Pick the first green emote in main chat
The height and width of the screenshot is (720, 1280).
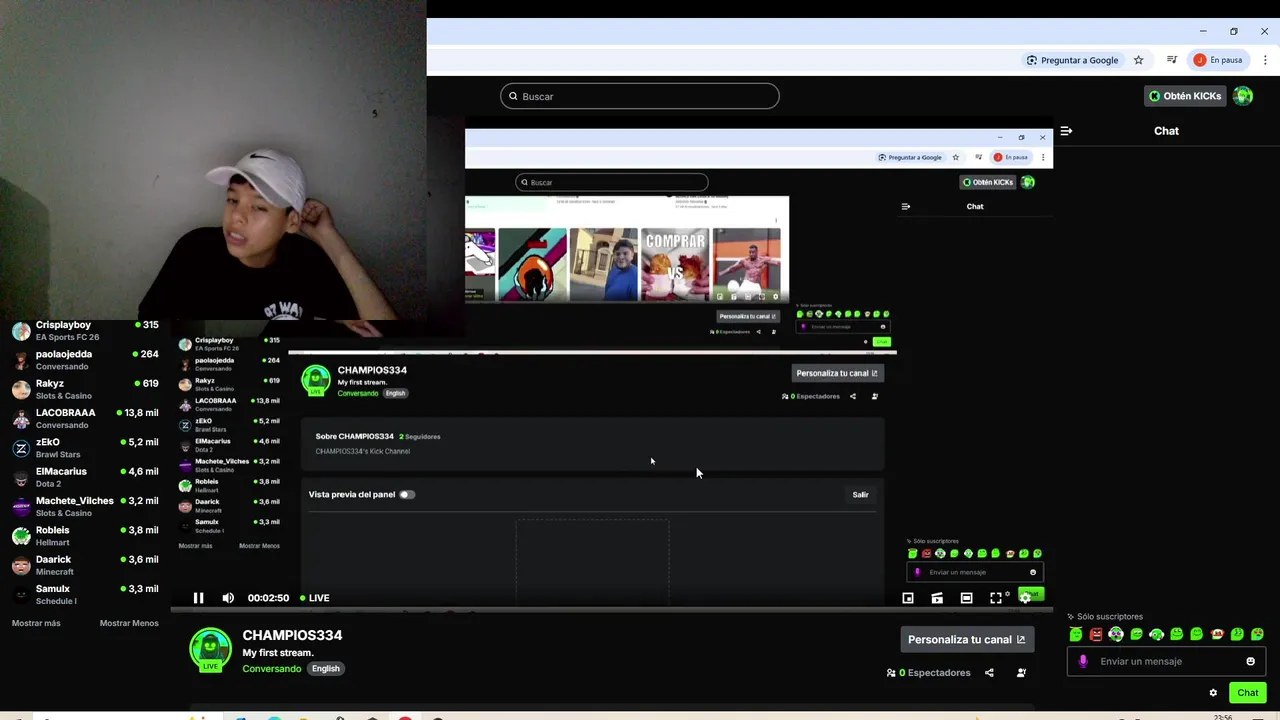(1076, 634)
